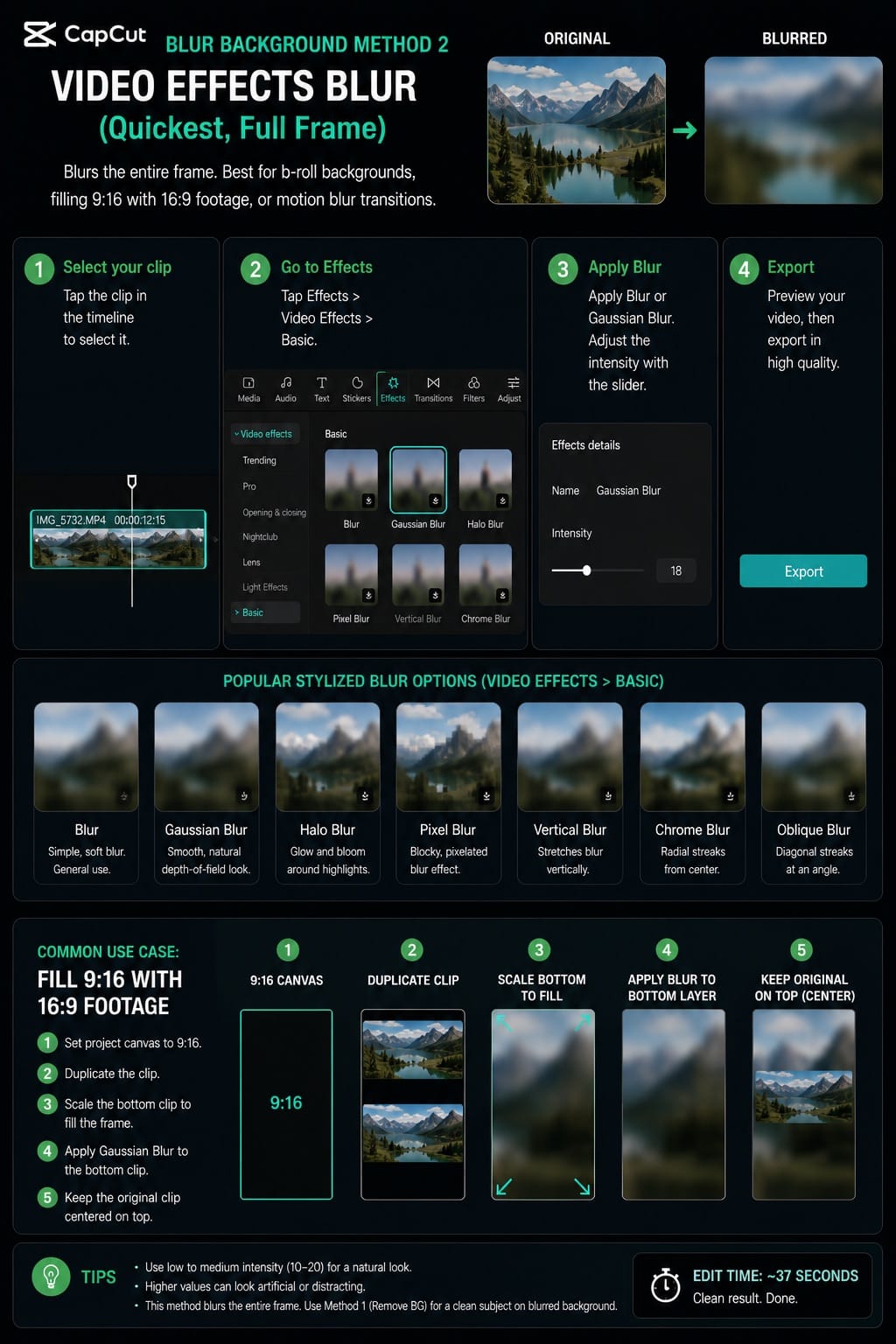Screen dimensions: 896x1344
Task: Click the Apply Blur To Bottom Layer preview
Action: click(674, 1104)
